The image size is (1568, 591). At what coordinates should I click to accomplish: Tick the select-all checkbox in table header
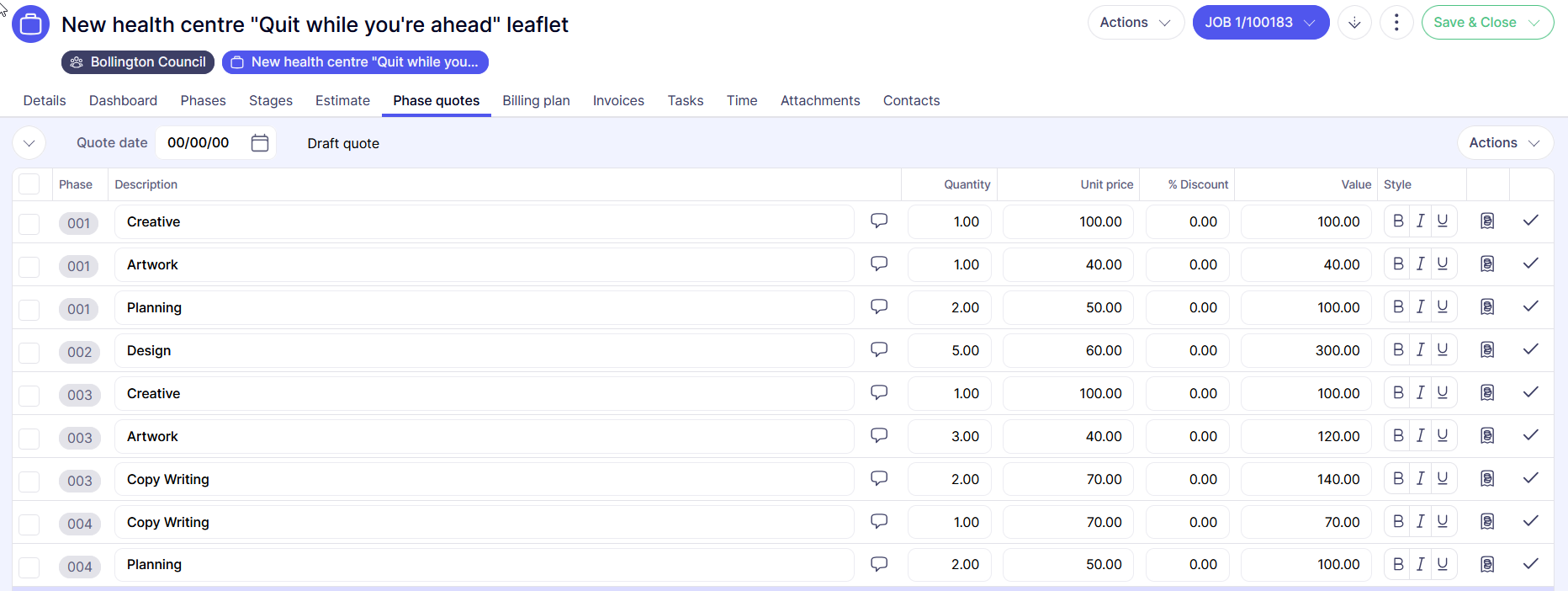(29, 184)
